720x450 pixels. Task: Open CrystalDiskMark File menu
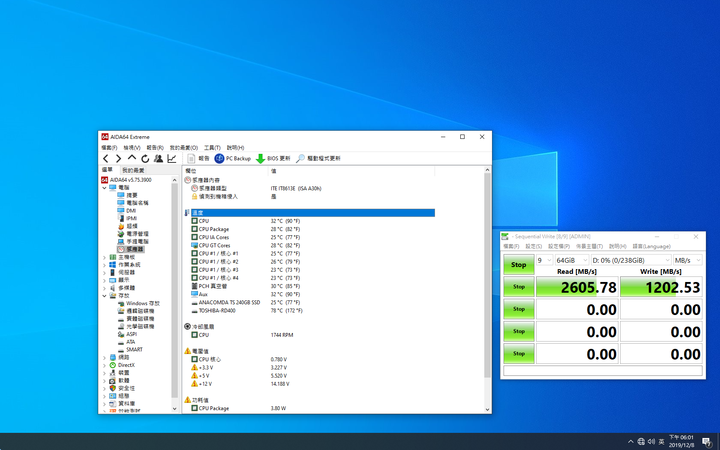pyautogui.click(x=511, y=247)
